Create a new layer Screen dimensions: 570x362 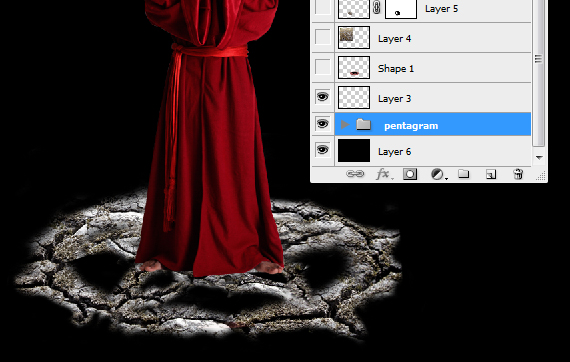coord(491,174)
